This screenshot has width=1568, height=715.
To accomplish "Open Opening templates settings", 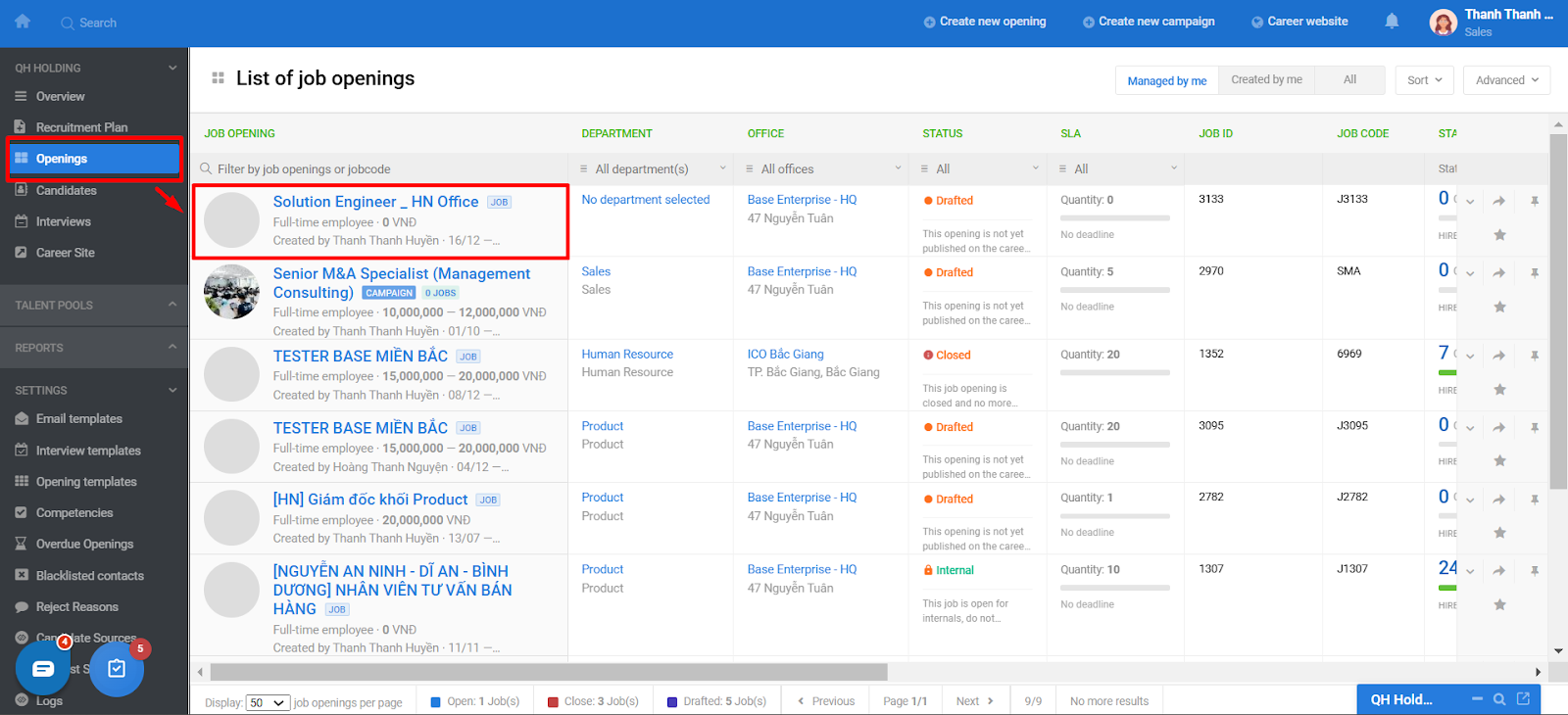I will pos(86,482).
